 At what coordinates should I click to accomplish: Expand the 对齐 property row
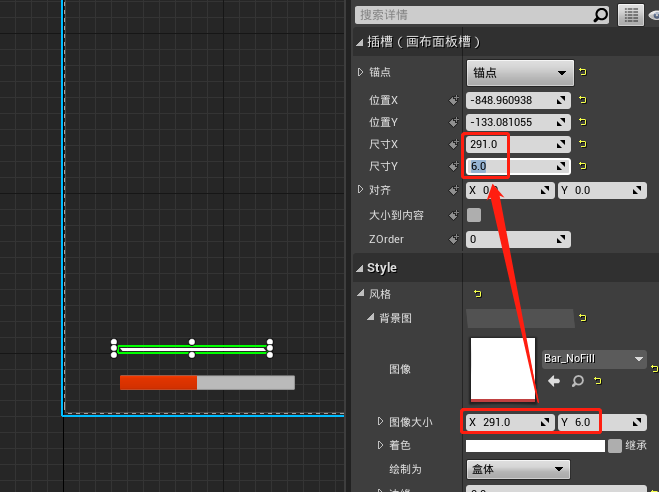(x=360, y=189)
